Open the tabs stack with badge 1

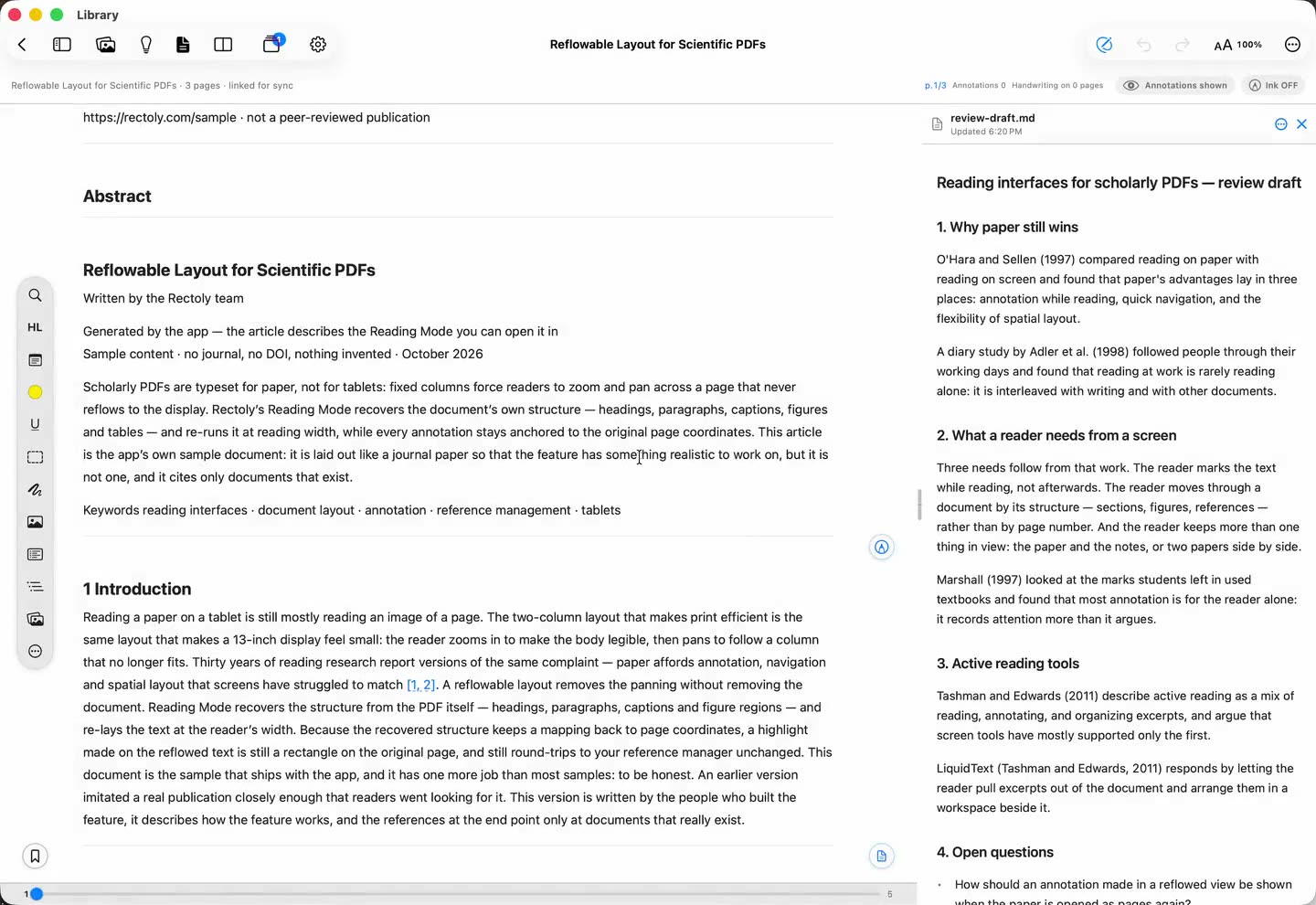[x=273, y=43]
